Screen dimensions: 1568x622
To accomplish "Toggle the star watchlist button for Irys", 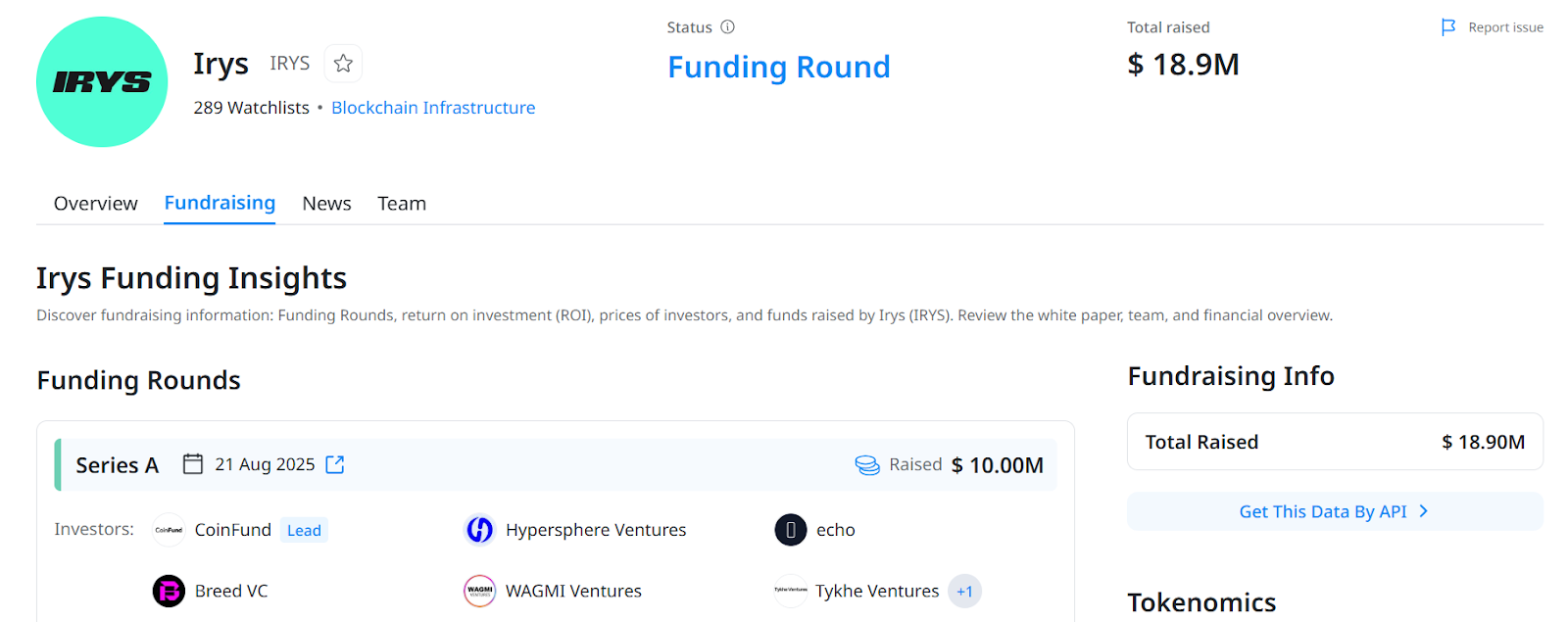I will 343,64.
